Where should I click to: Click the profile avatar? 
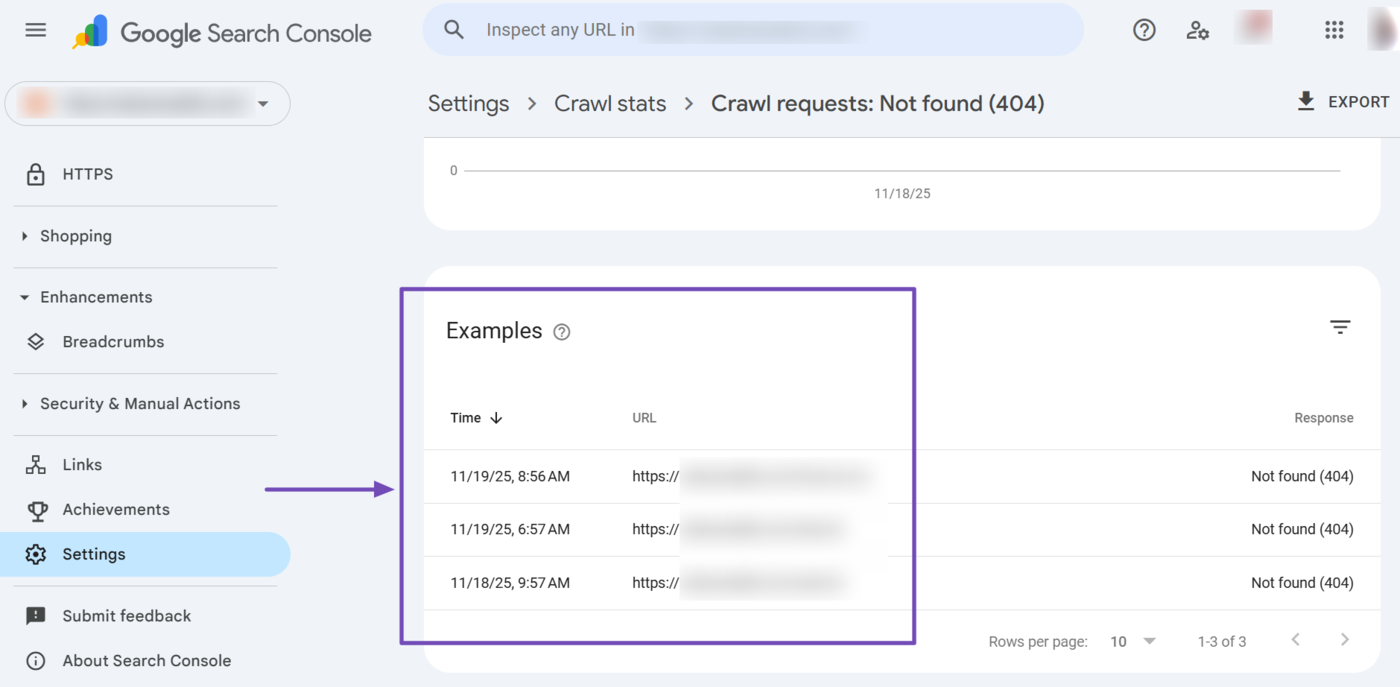click(1385, 30)
